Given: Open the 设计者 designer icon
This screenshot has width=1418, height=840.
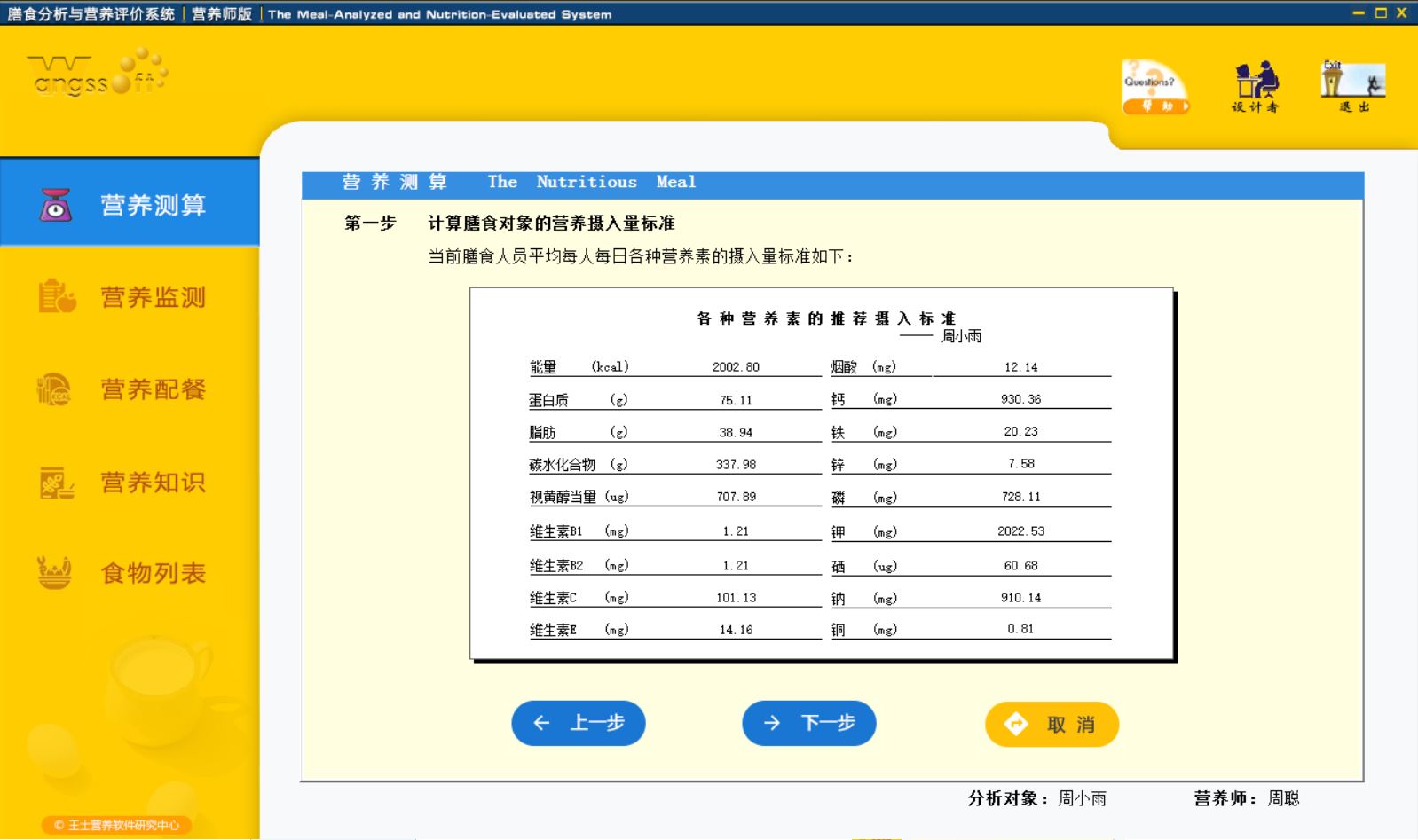Looking at the screenshot, I should tap(1257, 87).
